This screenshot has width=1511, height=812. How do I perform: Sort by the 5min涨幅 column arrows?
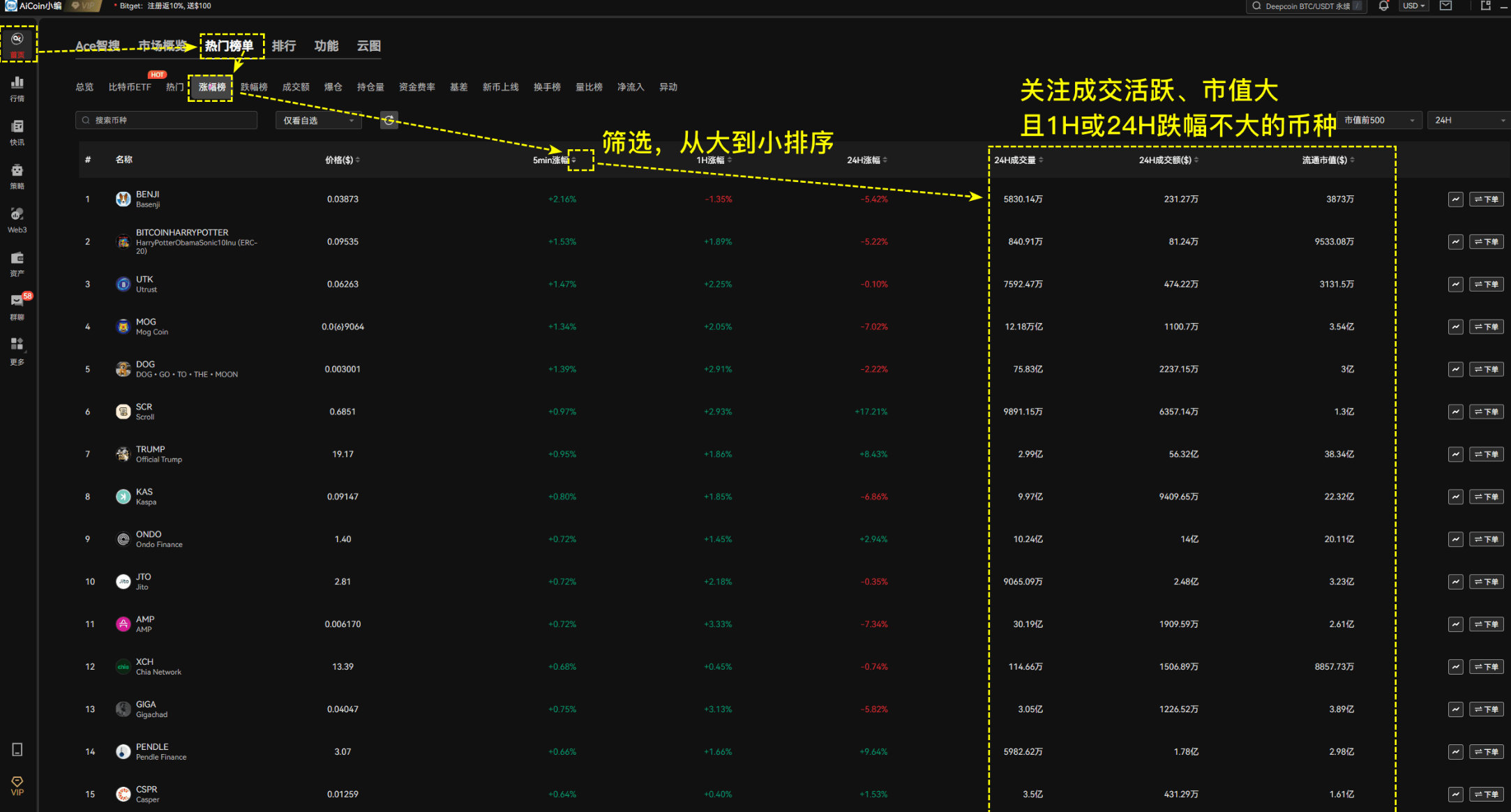(574, 160)
